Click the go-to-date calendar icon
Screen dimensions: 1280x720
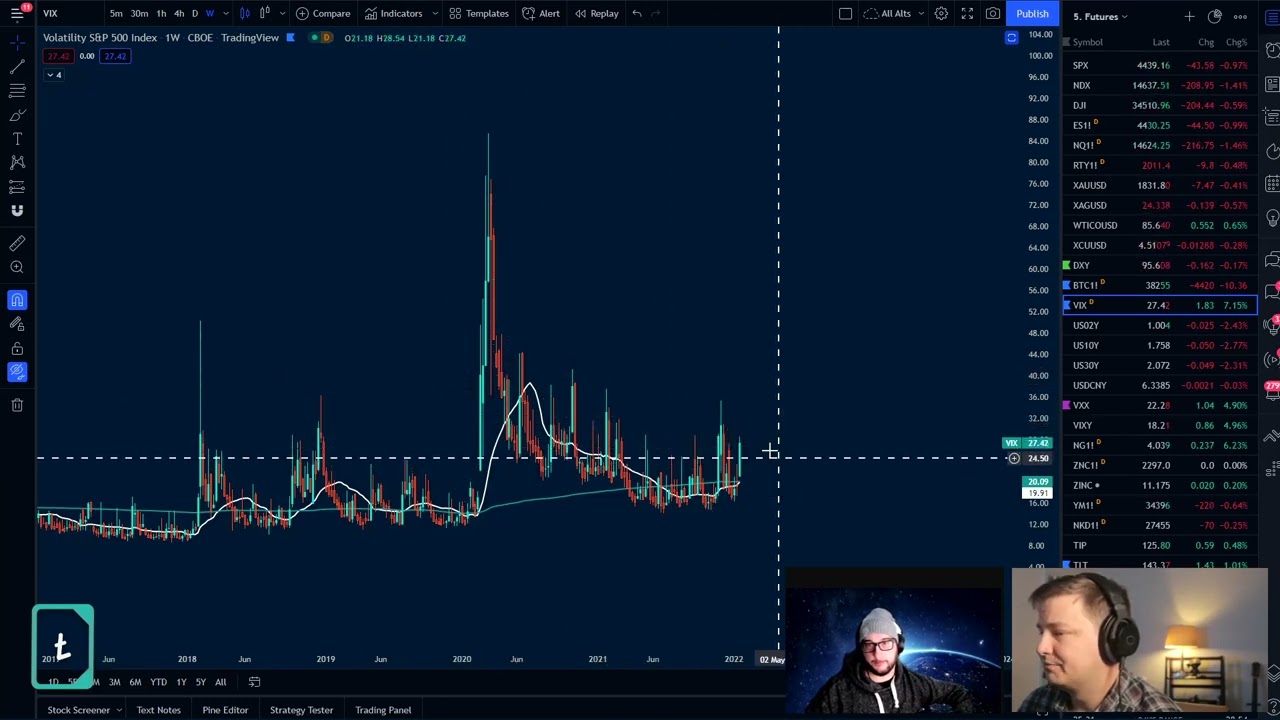point(254,682)
